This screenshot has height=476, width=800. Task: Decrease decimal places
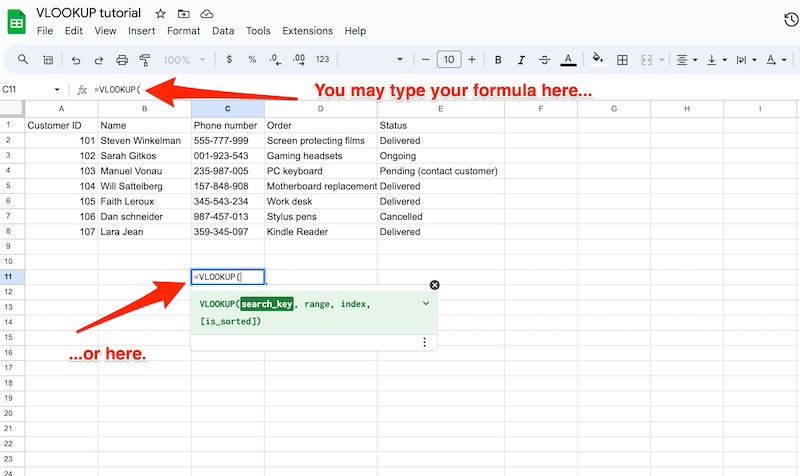(x=275, y=60)
